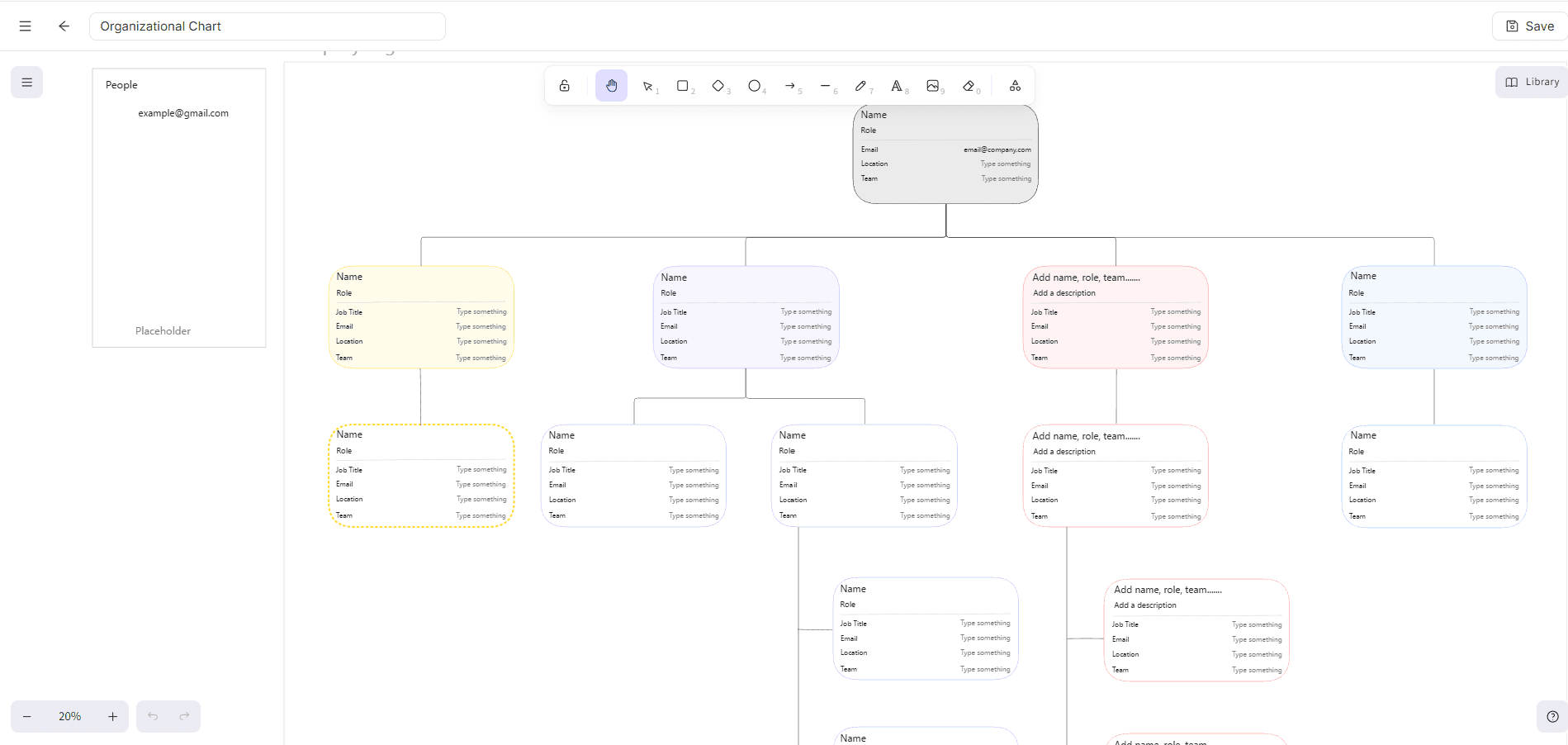Image resolution: width=1568 pixels, height=745 pixels.
Task: Go back using the left arrow
Action: pos(64,26)
